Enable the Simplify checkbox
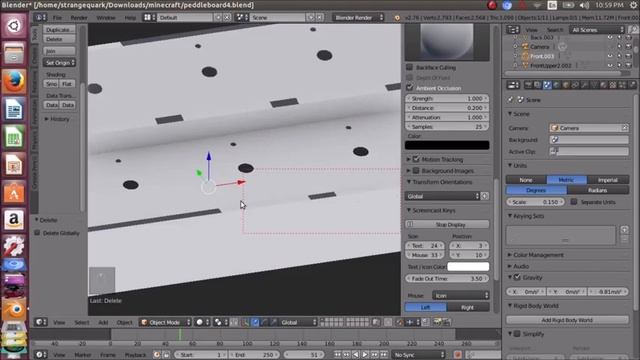Viewport: 640px width, 360px height. click(518, 334)
